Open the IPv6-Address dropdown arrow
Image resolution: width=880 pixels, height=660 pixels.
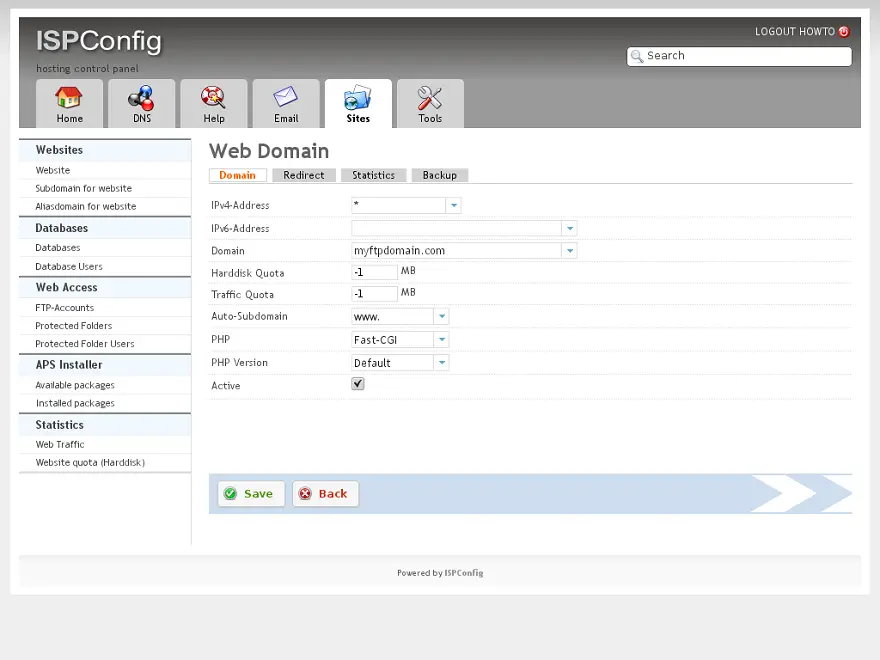570,228
